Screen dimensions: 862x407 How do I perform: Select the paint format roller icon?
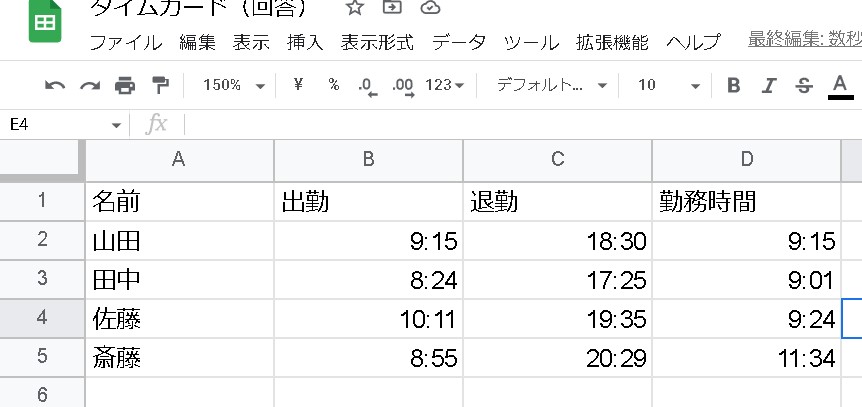click(x=160, y=85)
